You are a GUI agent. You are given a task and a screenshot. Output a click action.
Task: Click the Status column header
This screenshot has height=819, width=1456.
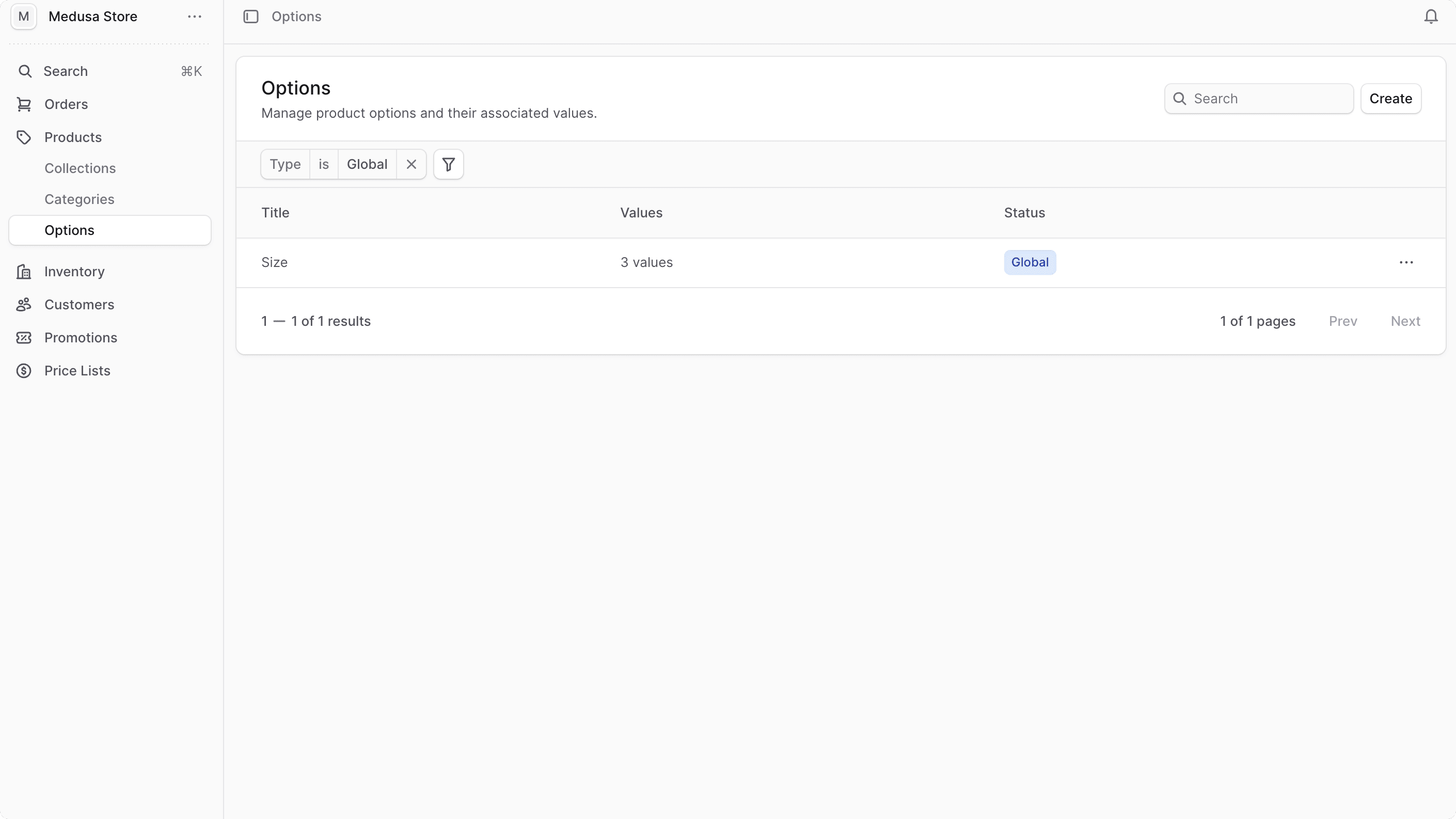coord(1024,213)
